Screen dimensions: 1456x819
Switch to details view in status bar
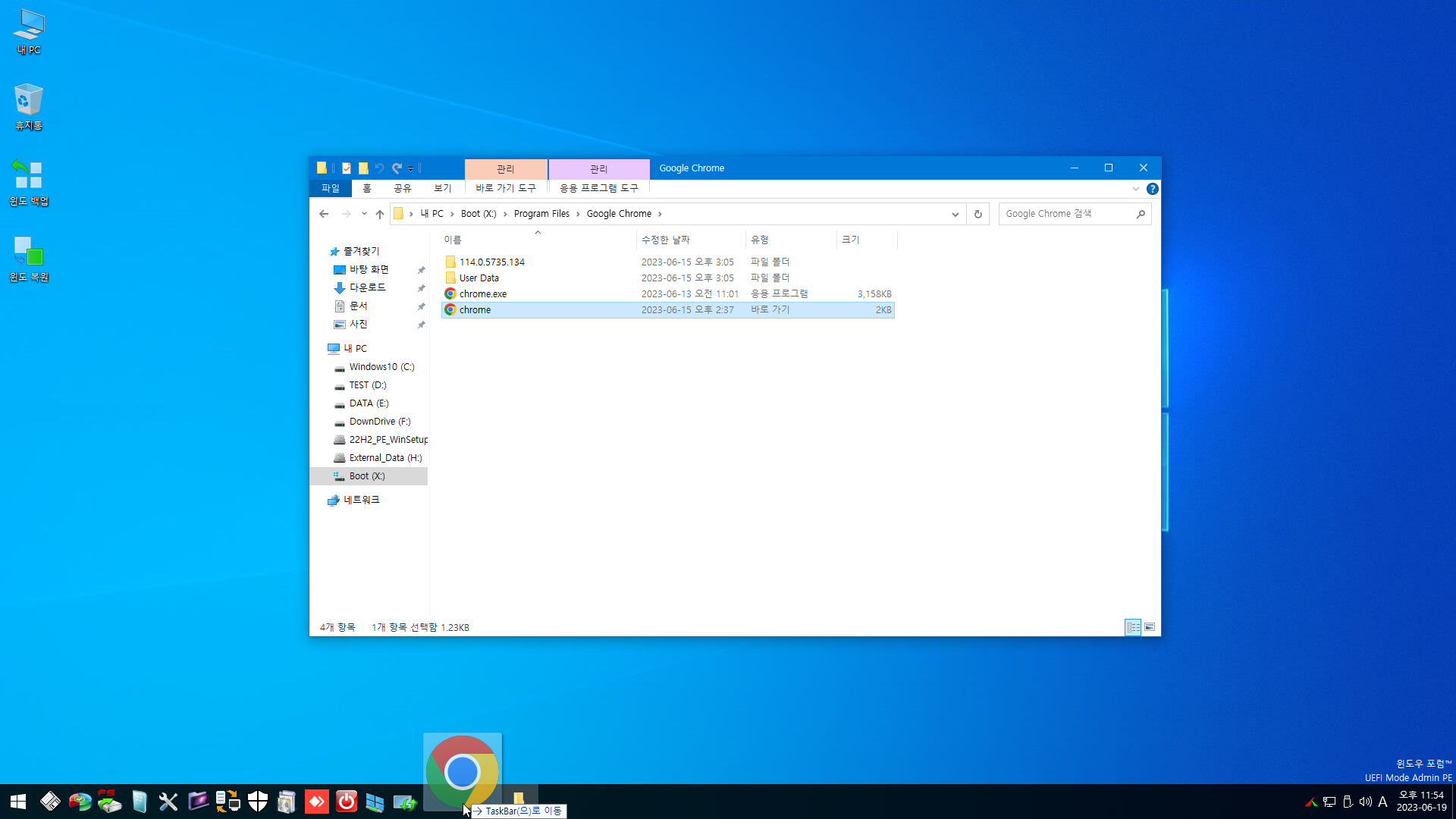(1133, 627)
